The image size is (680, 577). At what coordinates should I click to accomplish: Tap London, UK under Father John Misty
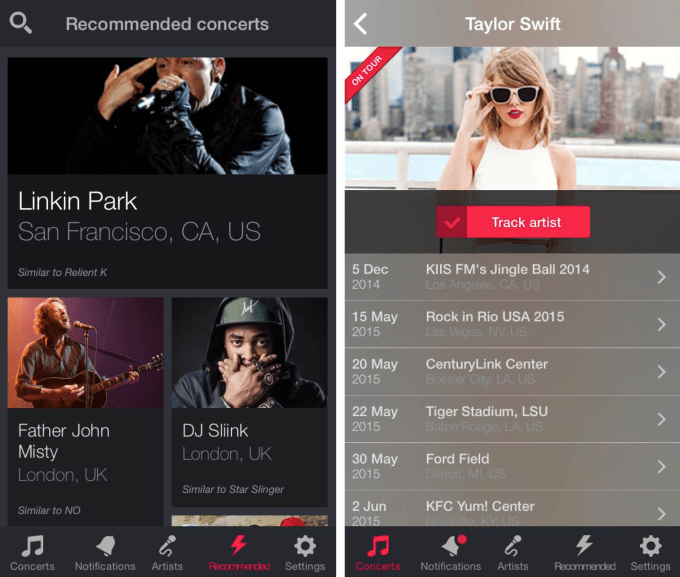[x=62, y=475]
